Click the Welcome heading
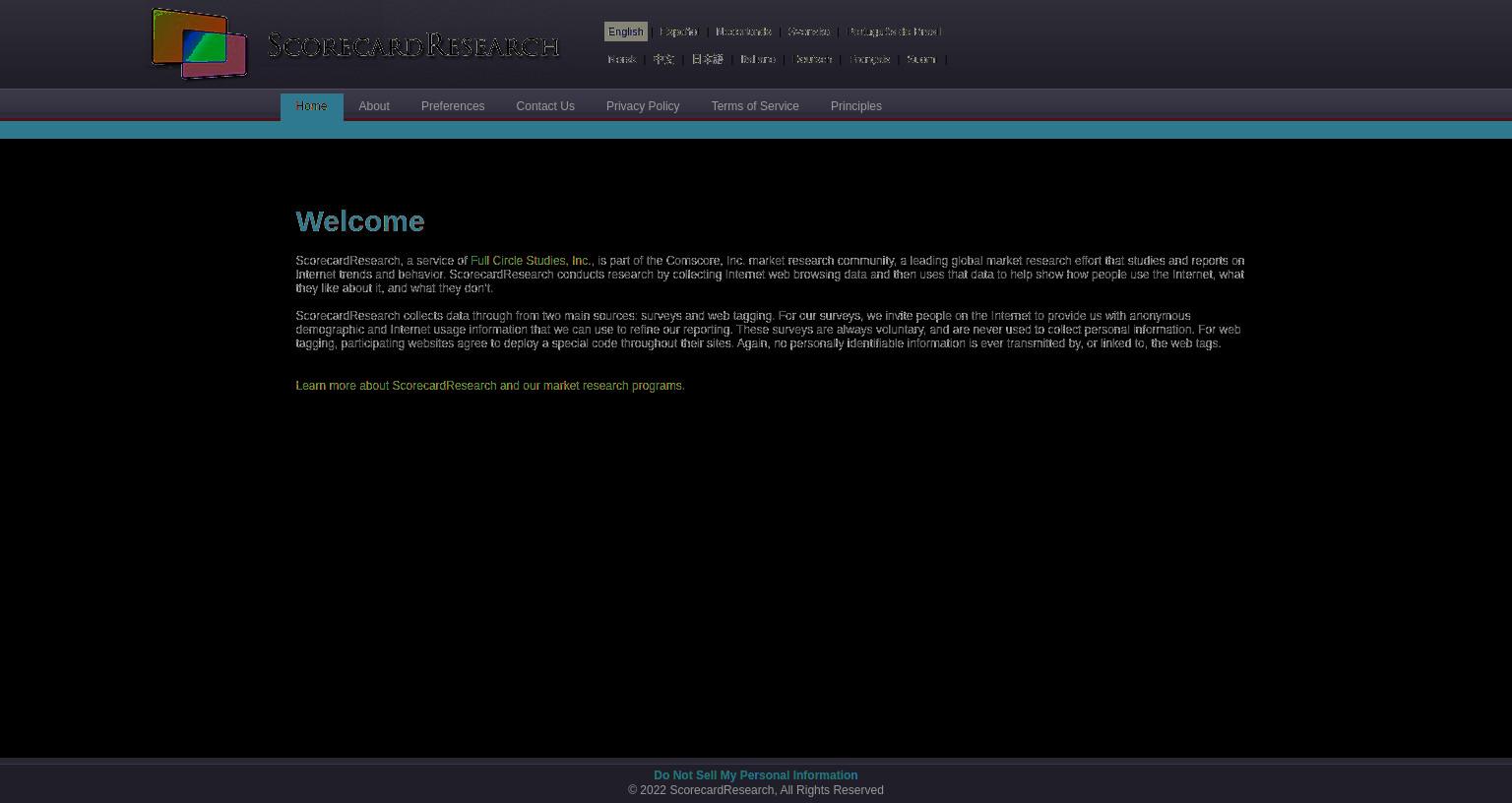This screenshot has height=803, width=1512. [x=360, y=221]
